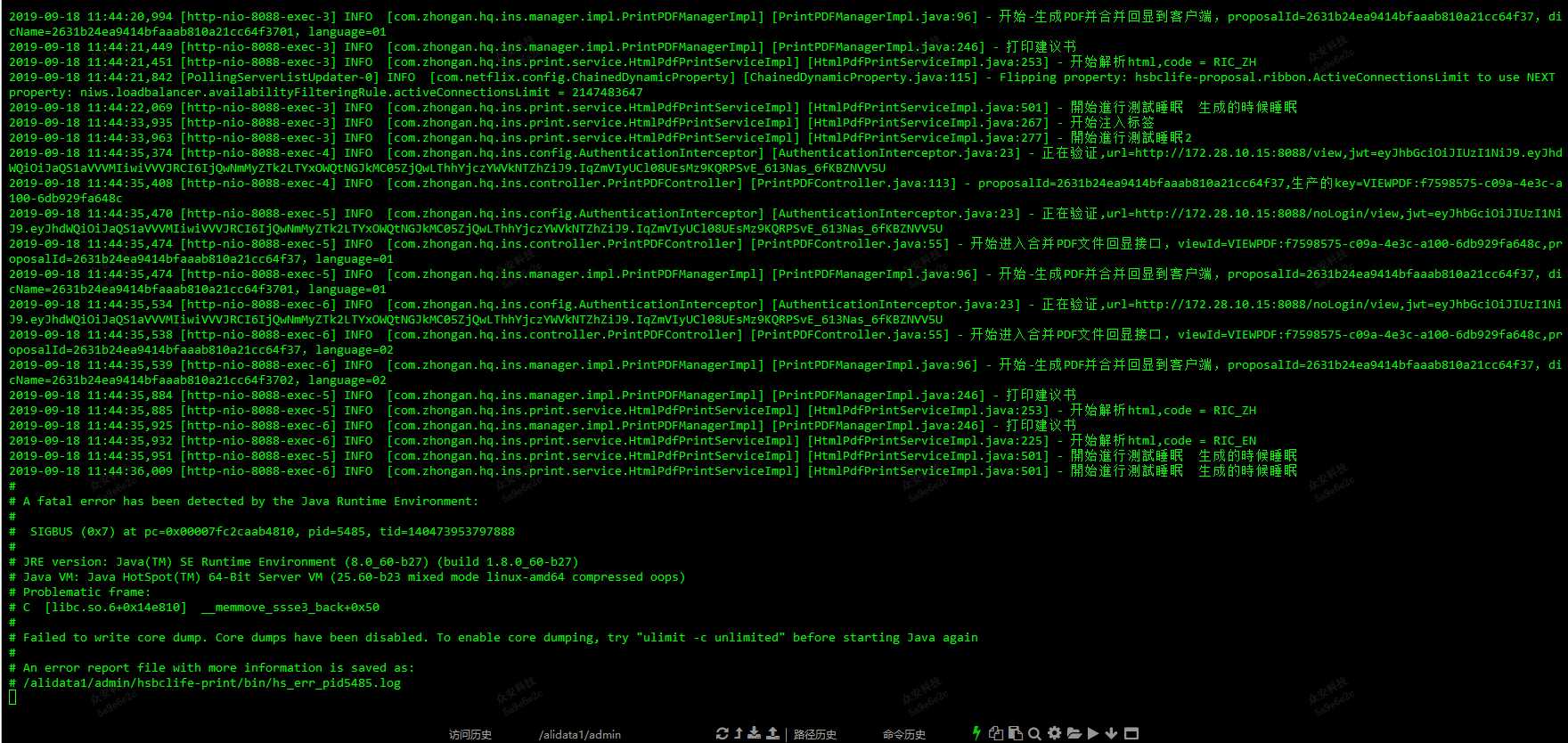Click the green lightning quick-command icon
Viewport: 1568px width, 743px height.
pos(976,733)
